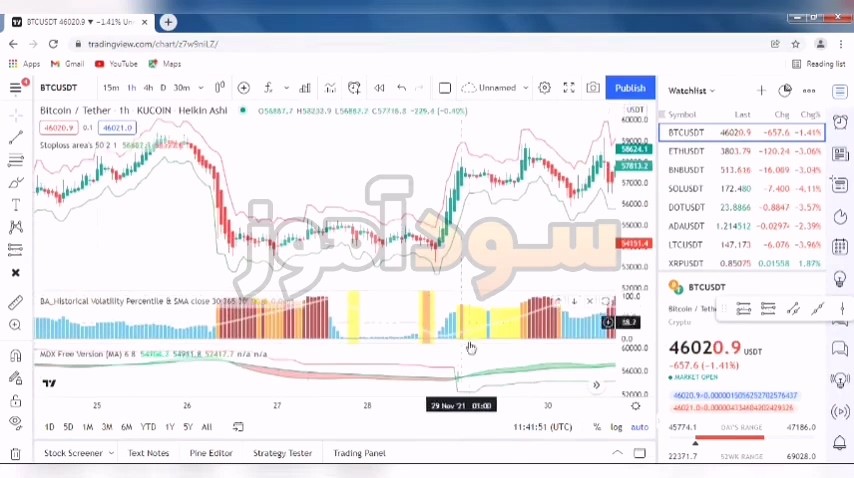854x478 pixels.
Task: Select the measure ruler tool
Action: coord(16,302)
